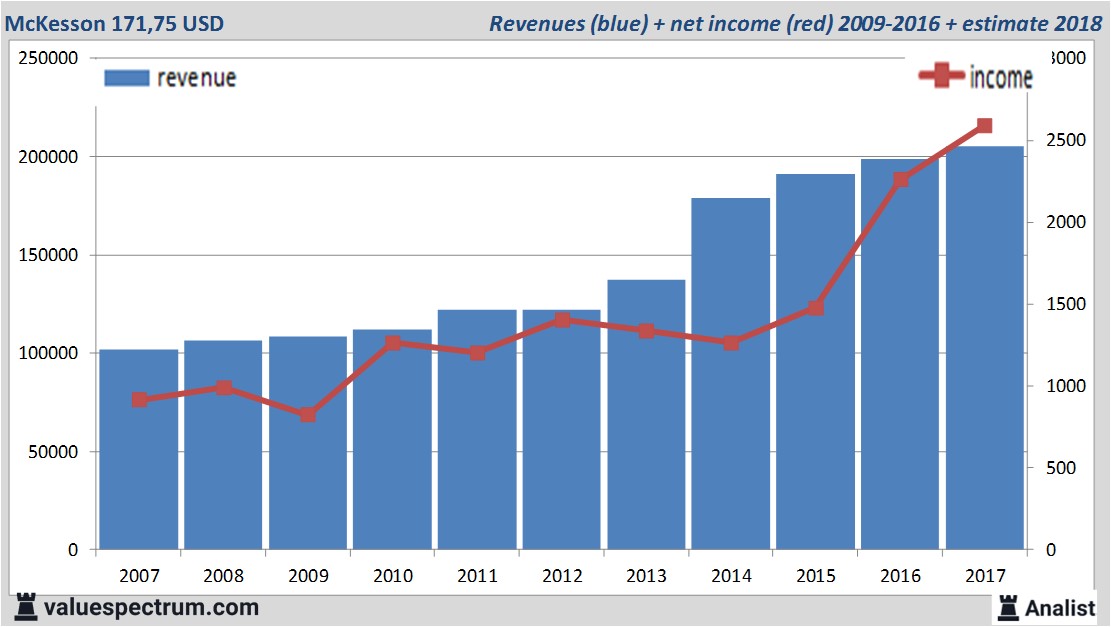The width and height of the screenshot is (1111, 627).
Task: Click the 2015 income data point
Action: click(816, 308)
